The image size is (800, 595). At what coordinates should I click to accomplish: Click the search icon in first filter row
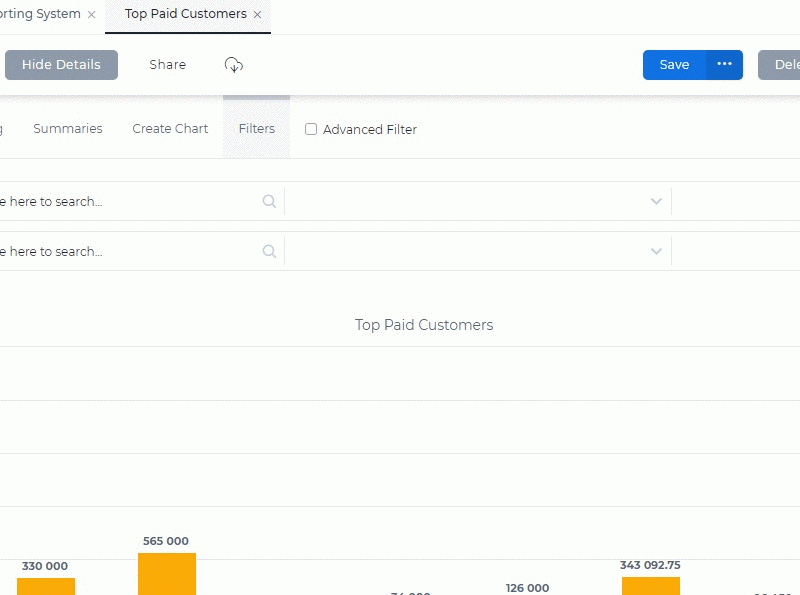(269, 201)
